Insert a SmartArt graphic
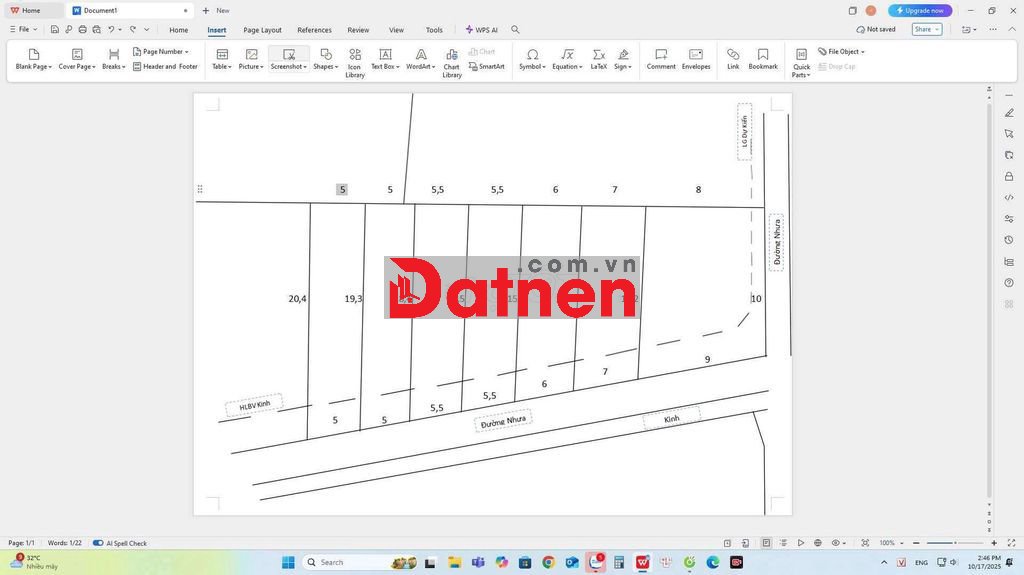The image size is (1024, 575). coord(487,66)
